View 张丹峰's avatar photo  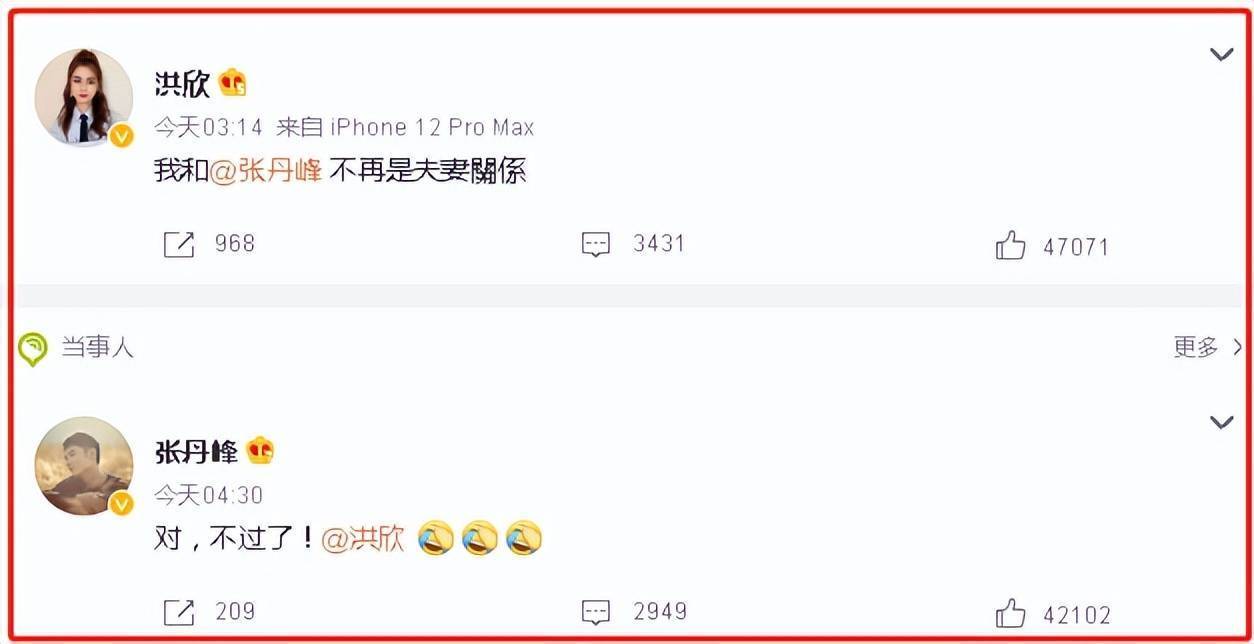click(84, 465)
